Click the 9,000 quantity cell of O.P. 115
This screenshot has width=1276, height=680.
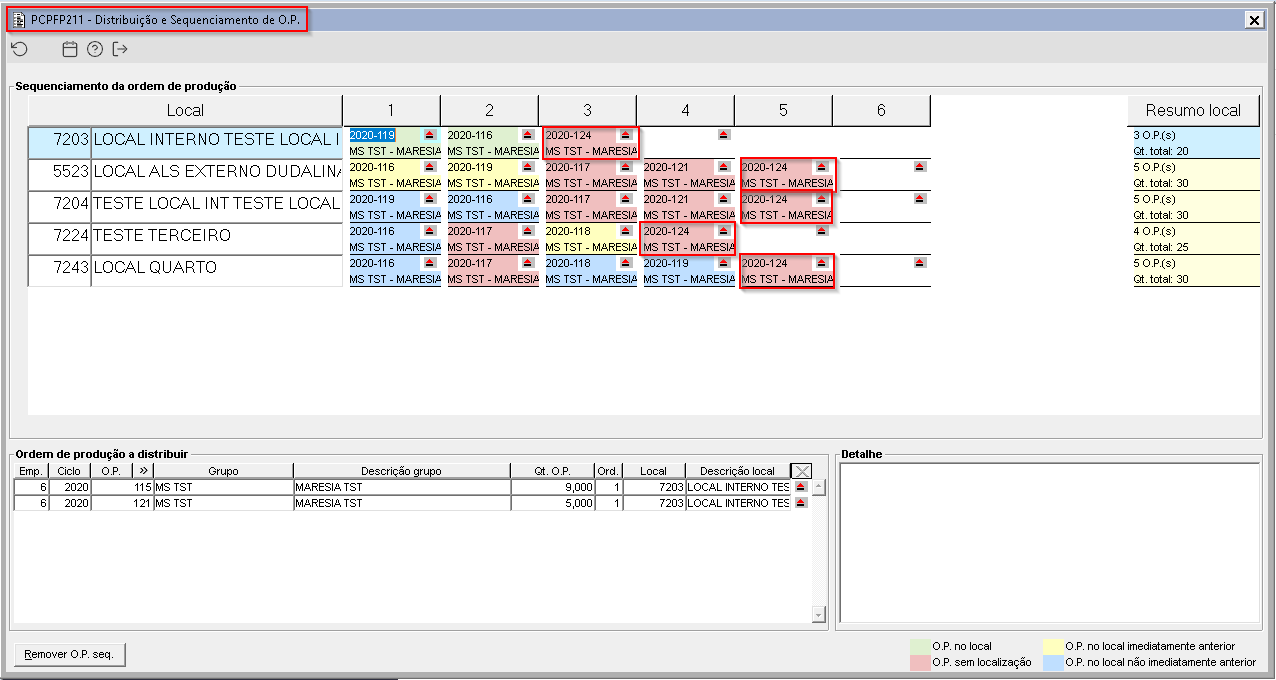click(552, 487)
